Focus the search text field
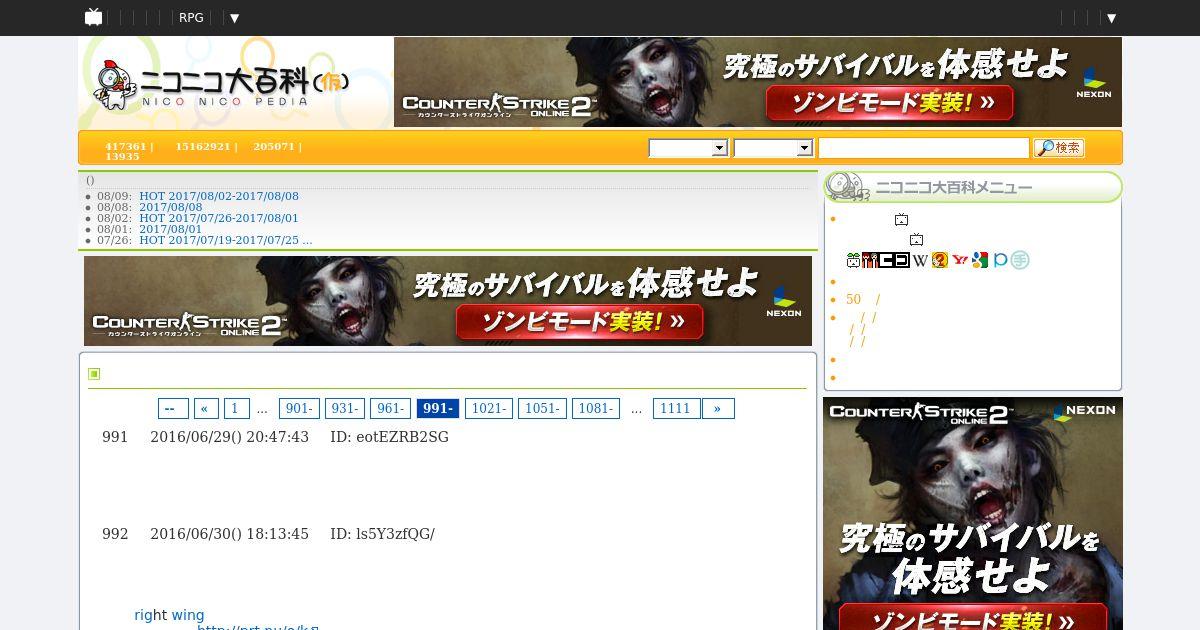Image resolution: width=1200 pixels, height=630 pixels. click(923, 148)
